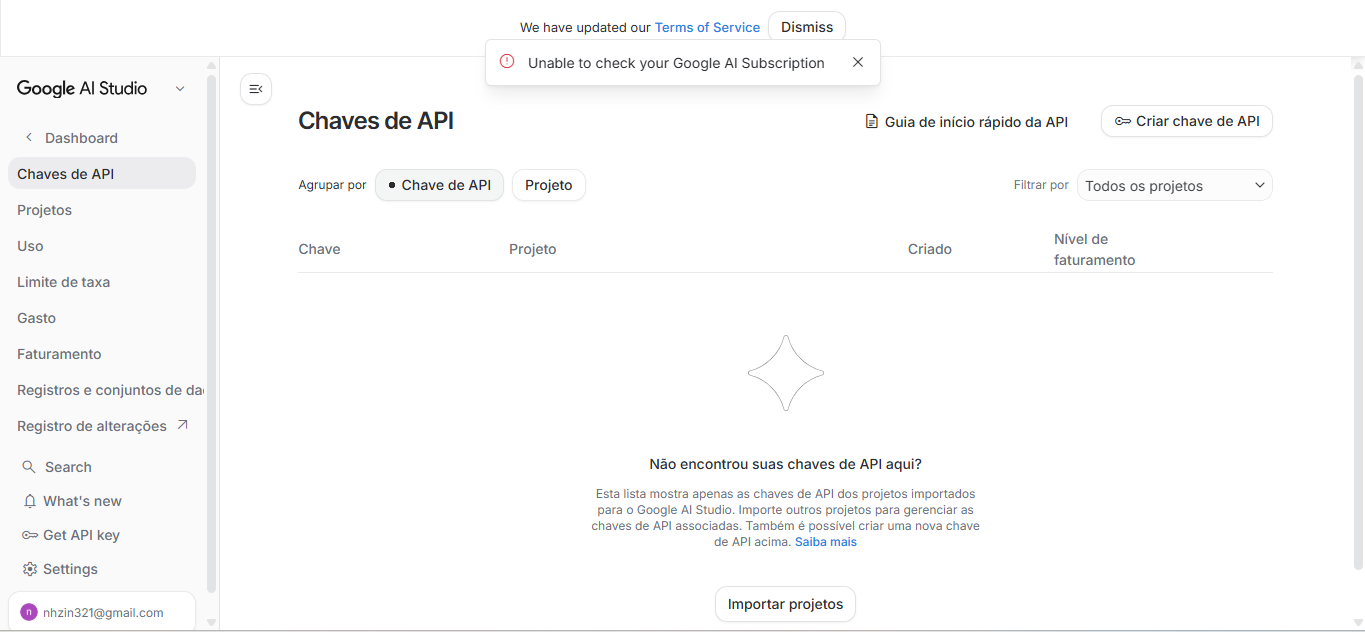Go to the Uso page
Image resolution: width=1365 pixels, height=632 pixels.
coord(30,246)
